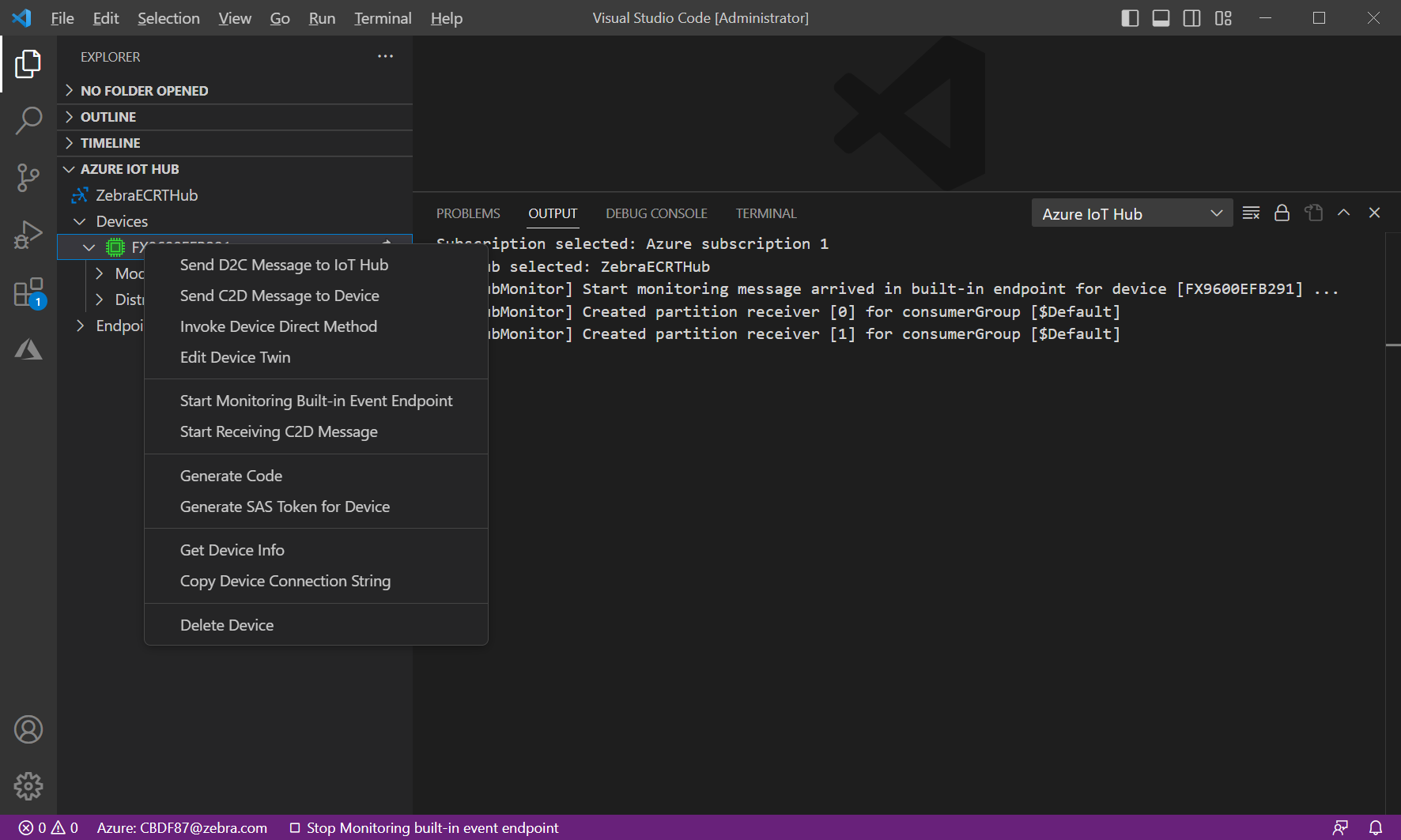Open the Azure IoT Hub output channel dropdown
Viewport: 1401px width, 840px height.
1131,213
